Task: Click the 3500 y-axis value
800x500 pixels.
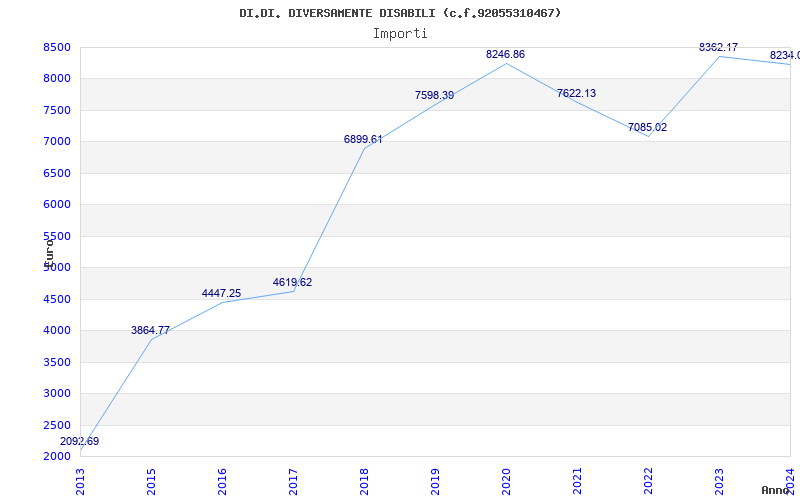Action: (x=57, y=362)
